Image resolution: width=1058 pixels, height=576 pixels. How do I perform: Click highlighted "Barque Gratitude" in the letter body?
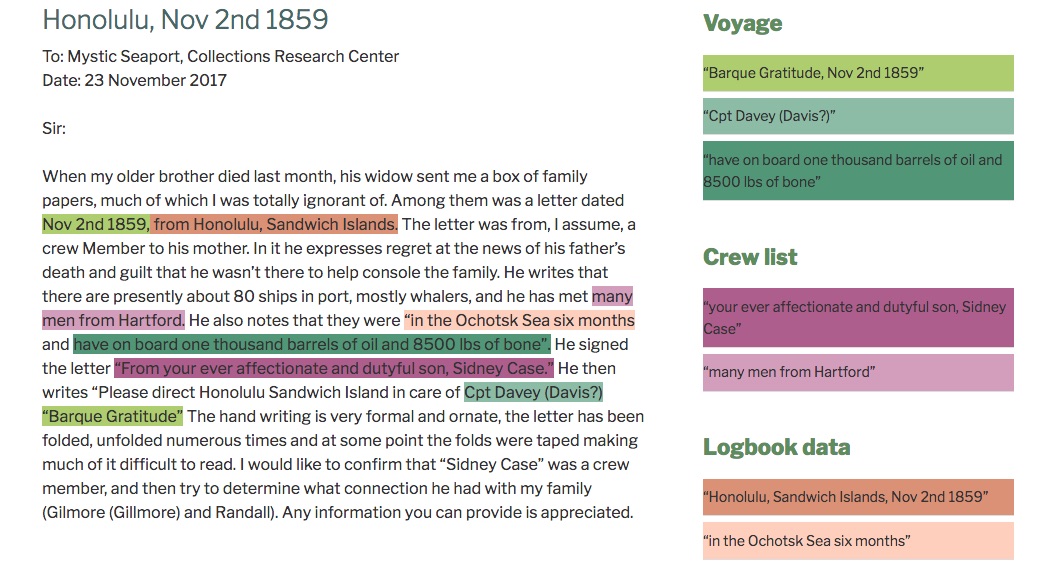pyautogui.click(x=112, y=416)
